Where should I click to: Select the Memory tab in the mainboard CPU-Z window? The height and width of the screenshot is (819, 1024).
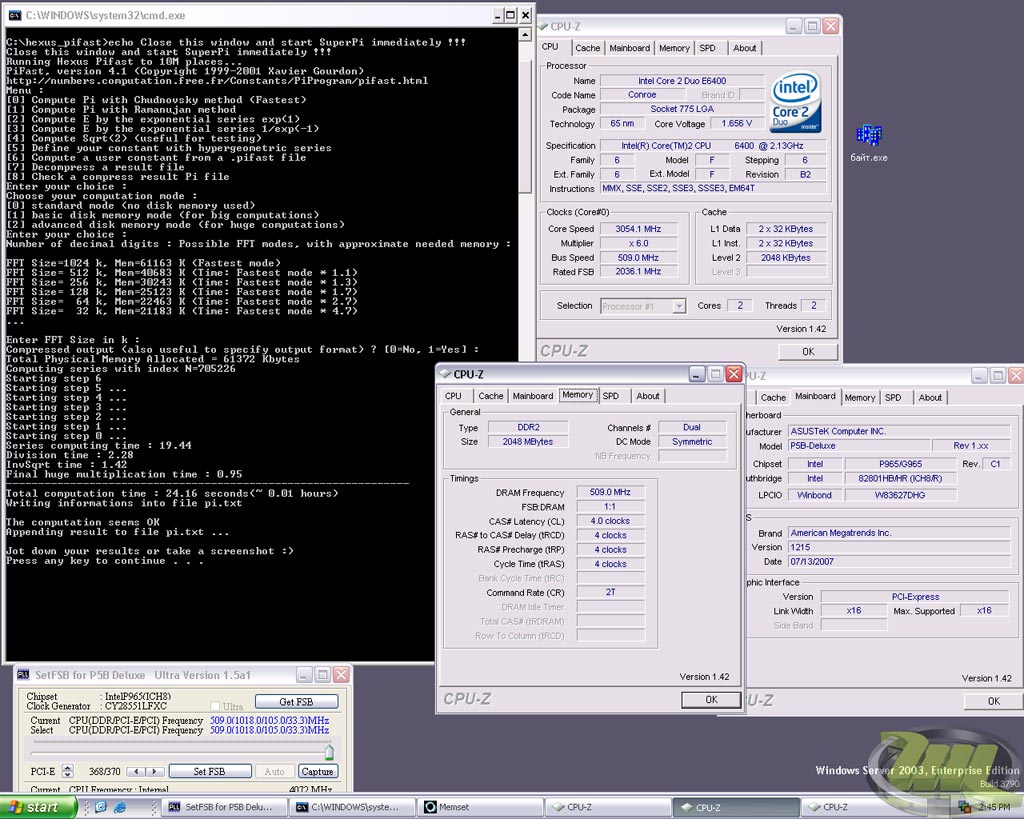pyautogui.click(x=859, y=397)
